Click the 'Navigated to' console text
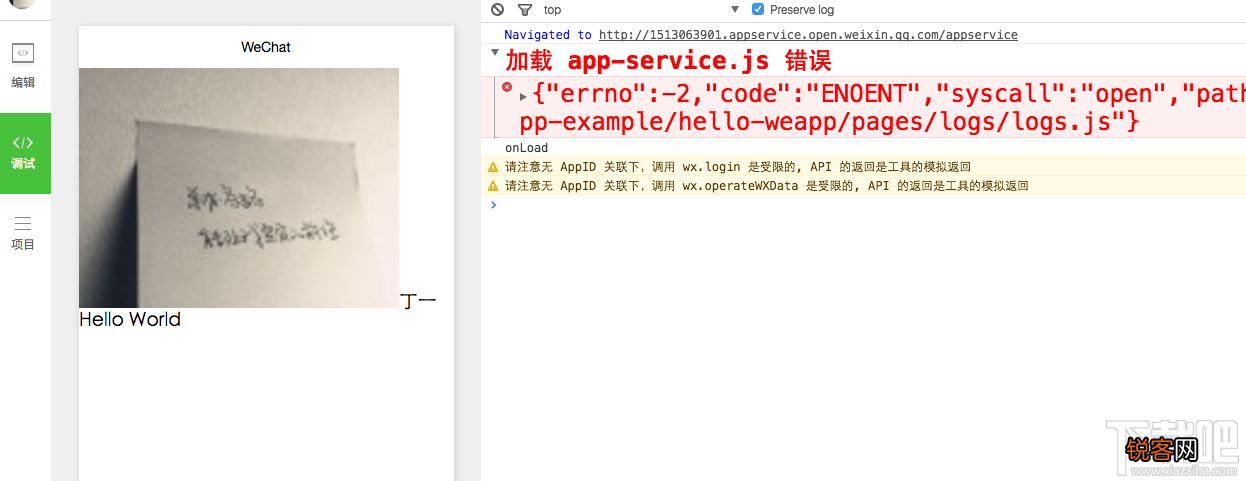The height and width of the screenshot is (481, 1246). 548,35
